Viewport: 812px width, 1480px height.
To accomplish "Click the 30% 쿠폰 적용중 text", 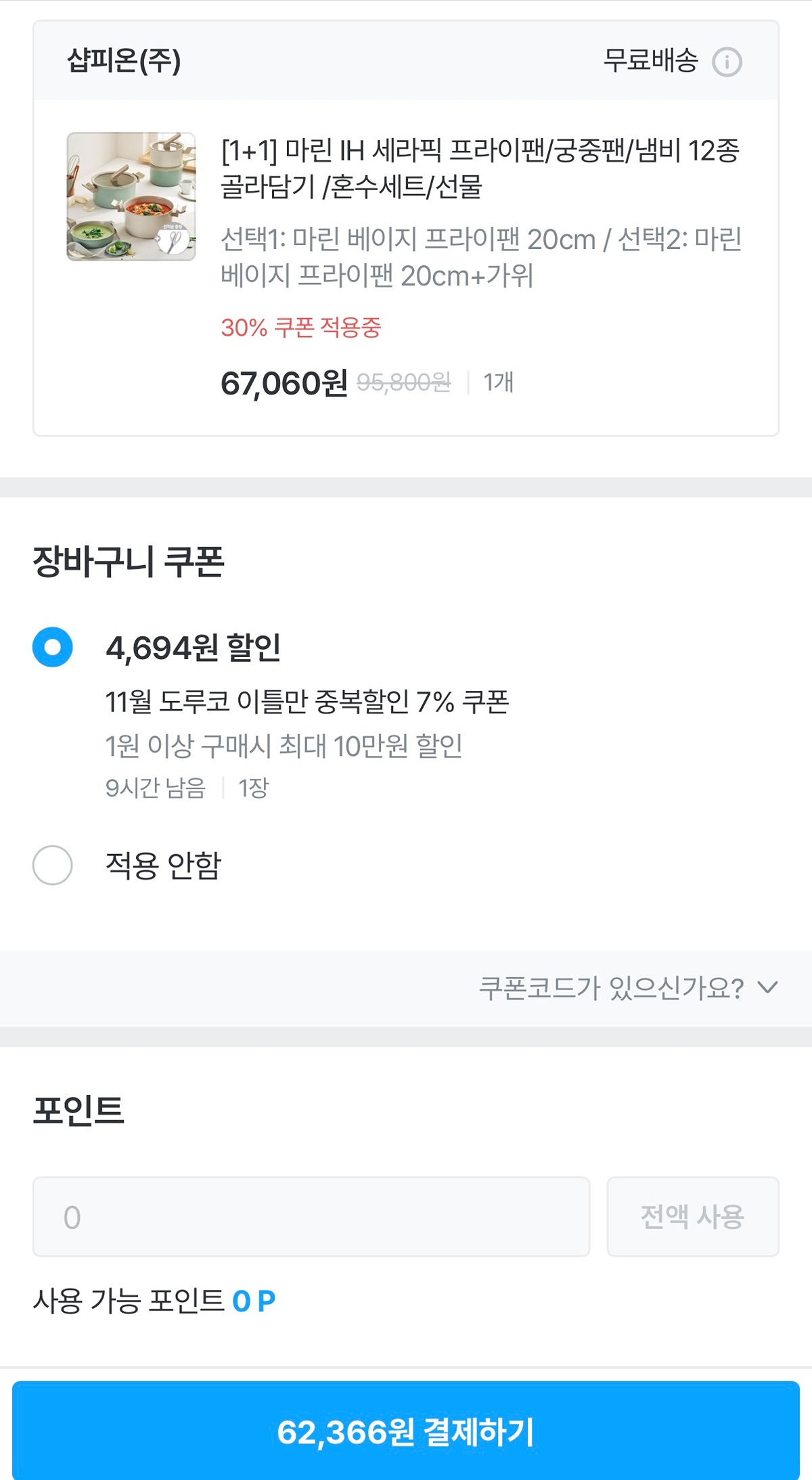I will pyautogui.click(x=301, y=328).
